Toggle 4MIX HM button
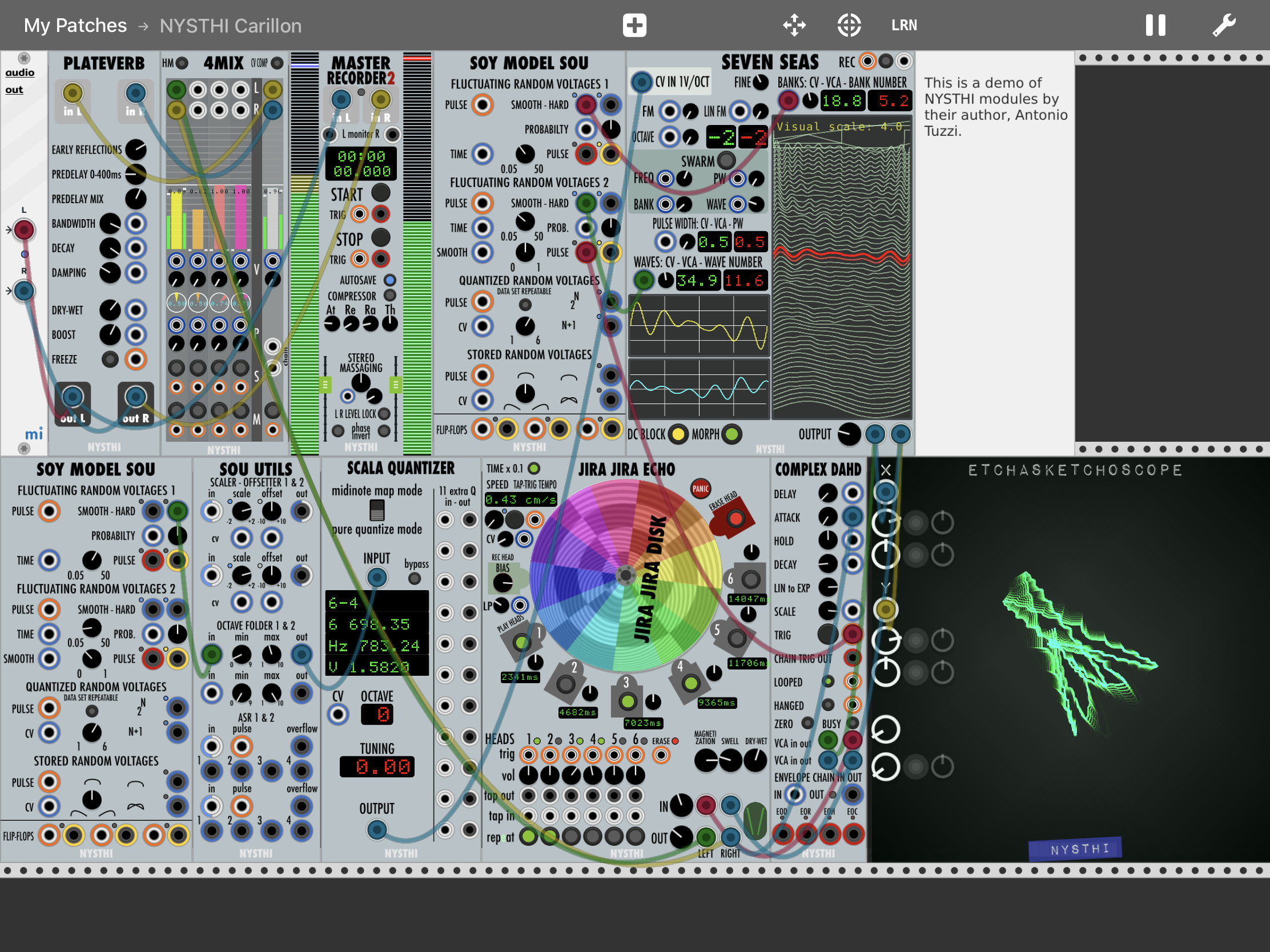This screenshot has height=952, width=1270. point(182,63)
